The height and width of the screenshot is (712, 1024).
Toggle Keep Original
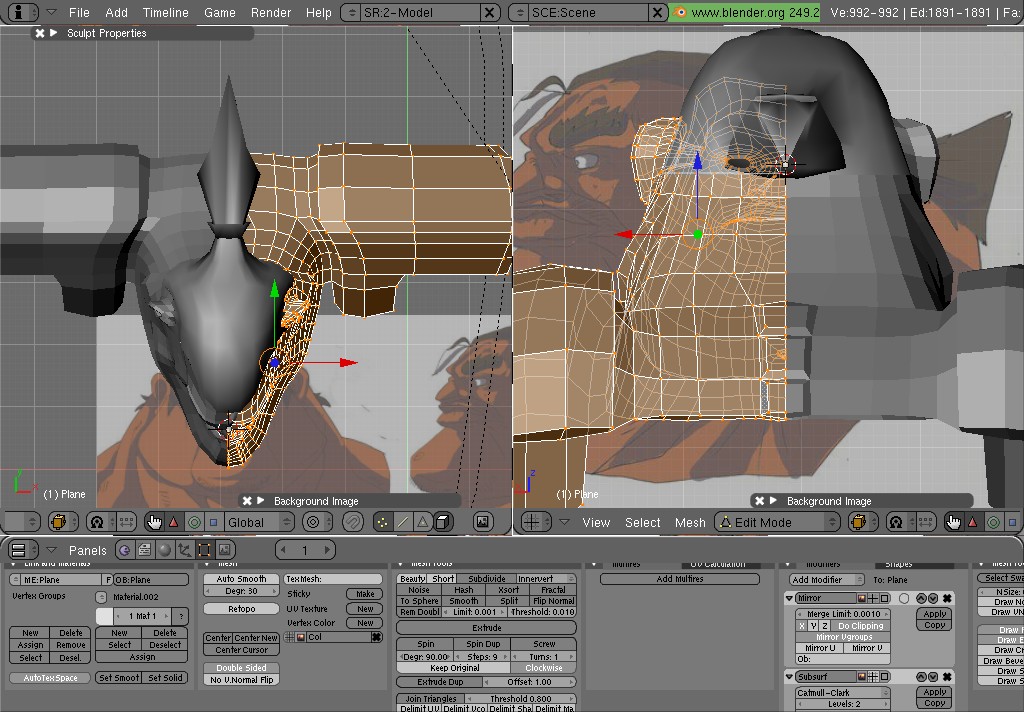(x=454, y=668)
